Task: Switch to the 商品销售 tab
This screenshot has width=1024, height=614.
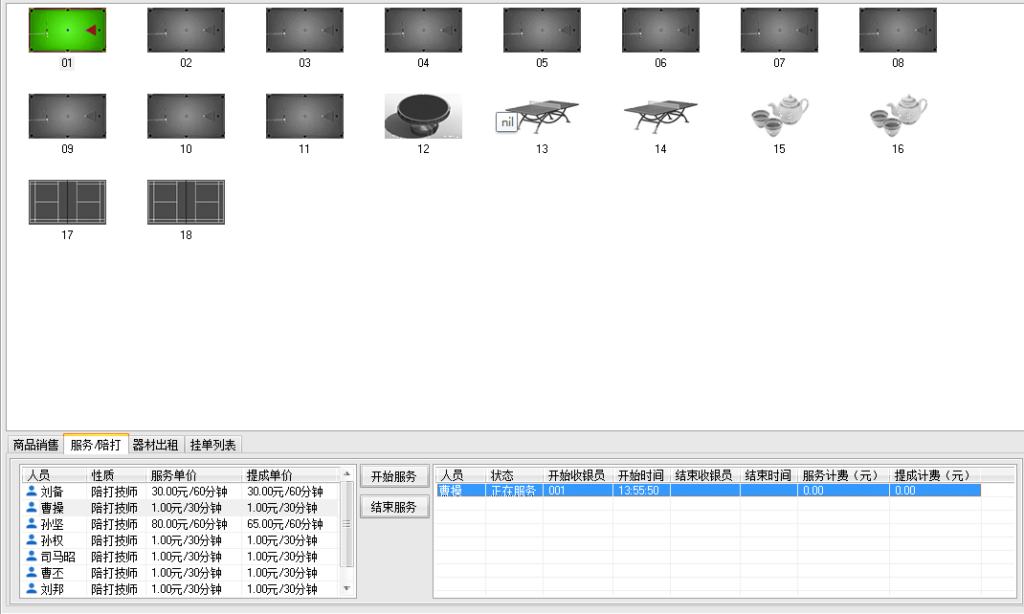Action: [35, 445]
